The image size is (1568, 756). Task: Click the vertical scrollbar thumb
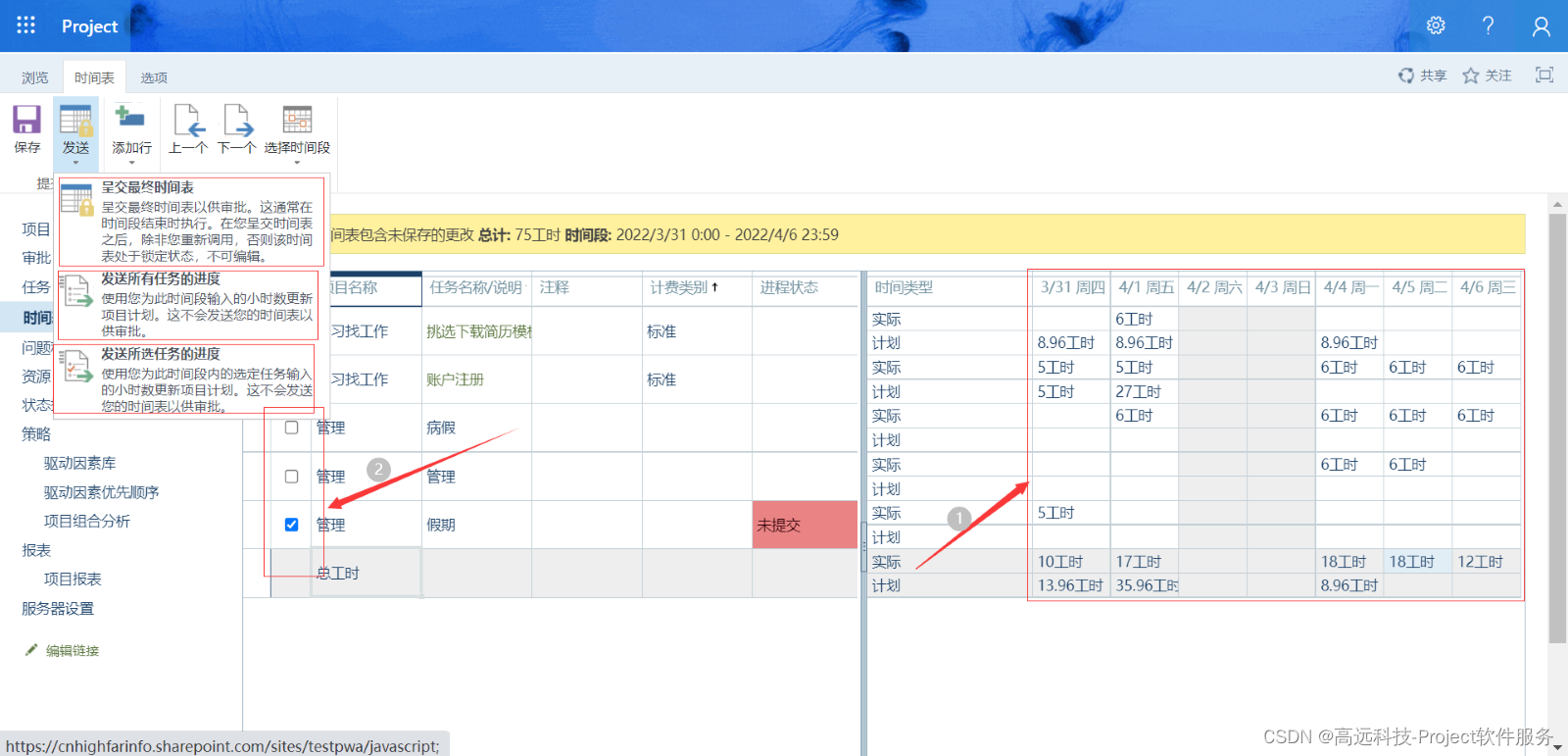coord(1557,428)
